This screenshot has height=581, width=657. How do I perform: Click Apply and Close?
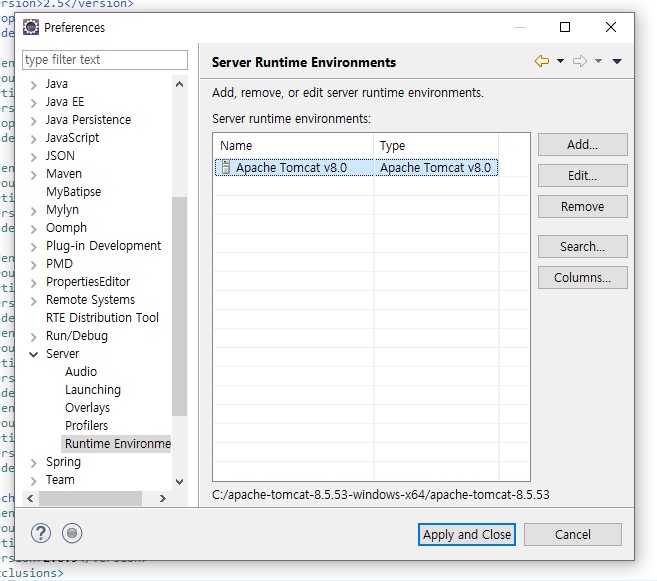pyautogui.click(x=467, y=535)
